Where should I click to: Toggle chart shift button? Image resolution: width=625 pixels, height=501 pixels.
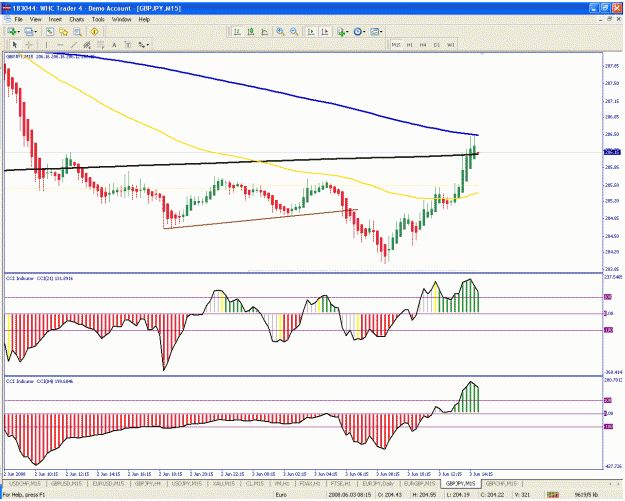(x=325, y=32)
